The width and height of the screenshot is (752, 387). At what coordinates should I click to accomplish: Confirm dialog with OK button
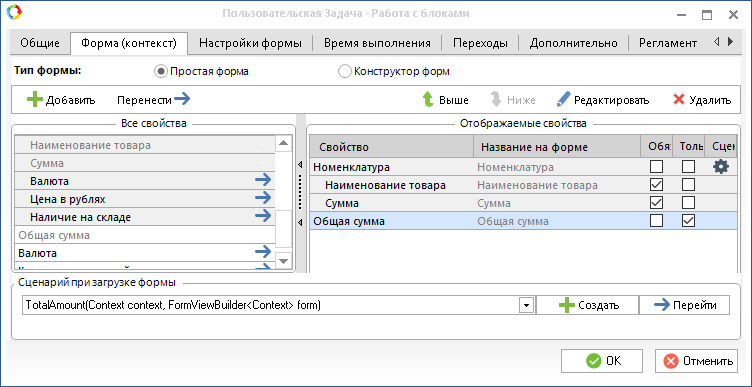pyautogui.click(x=601, y=361)
